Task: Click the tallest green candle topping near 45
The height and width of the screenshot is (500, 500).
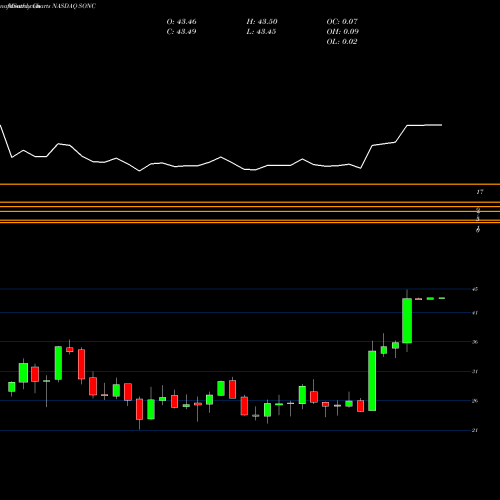Action: coord(407,321)
